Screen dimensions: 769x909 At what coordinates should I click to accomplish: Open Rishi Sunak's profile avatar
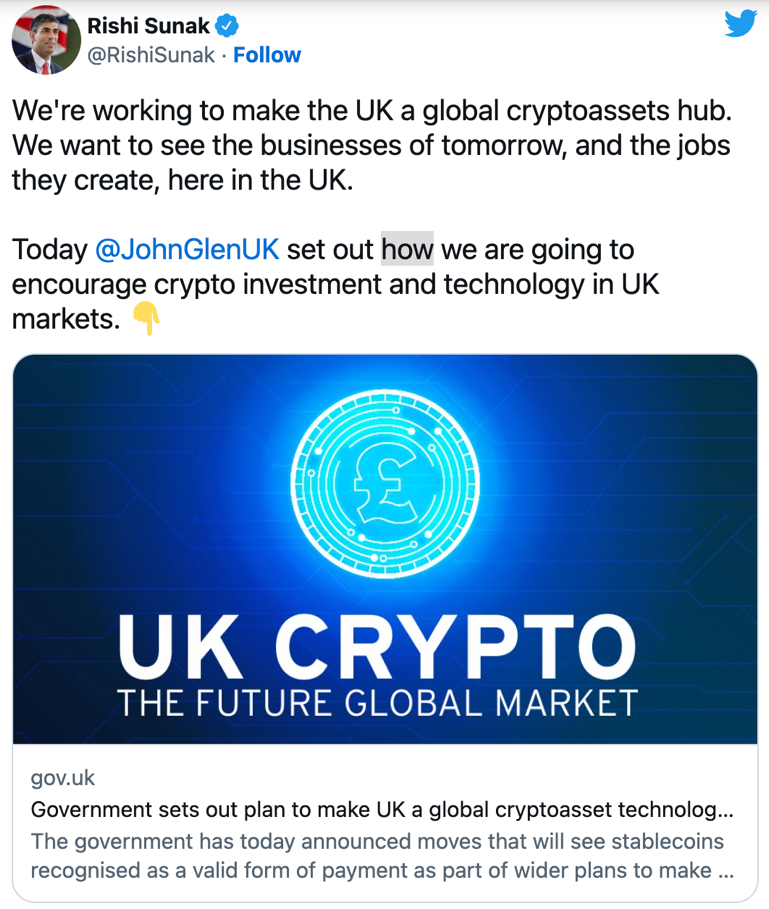(x=46, y=40)
